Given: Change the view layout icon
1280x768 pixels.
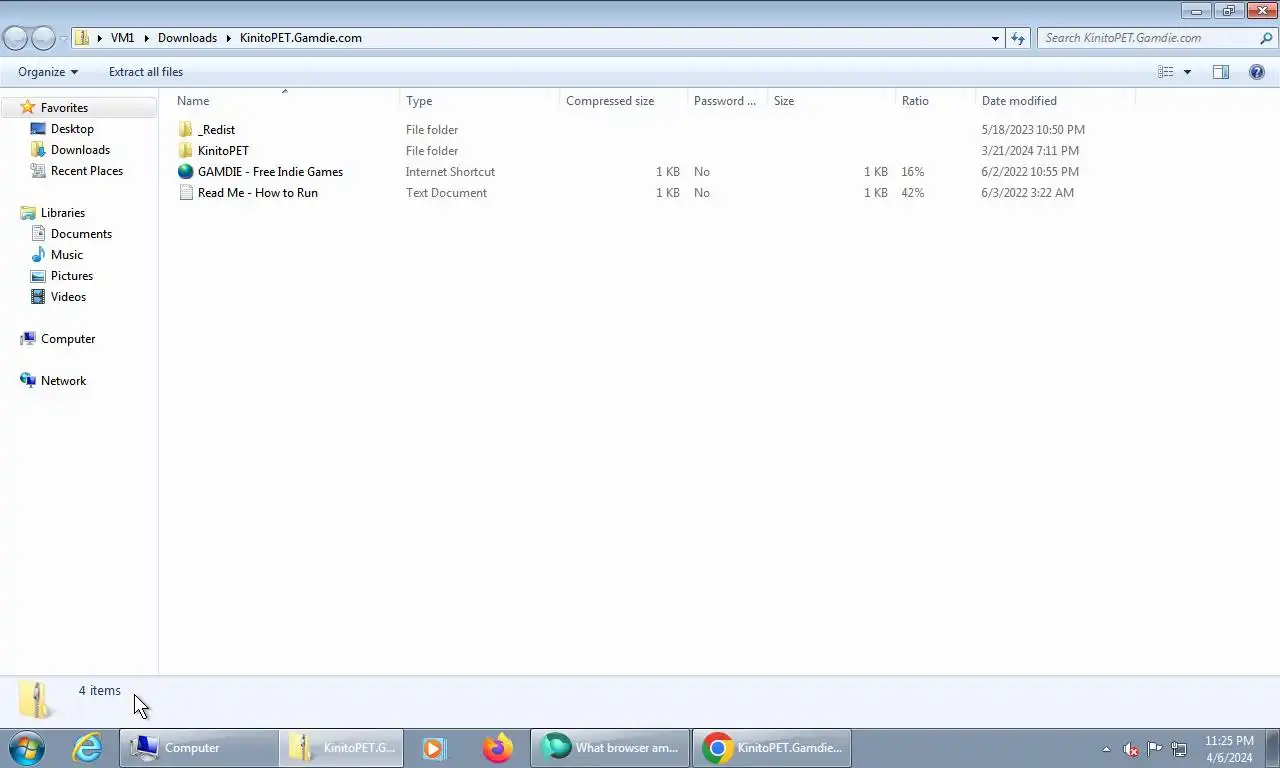Looking at the screenshot, I should 1166,72.
